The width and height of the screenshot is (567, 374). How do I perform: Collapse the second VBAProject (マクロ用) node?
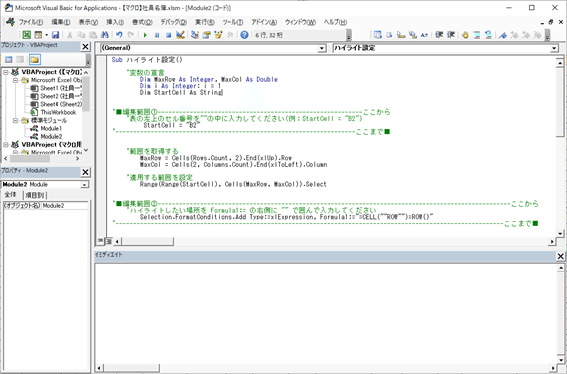[x=6, y=145]
